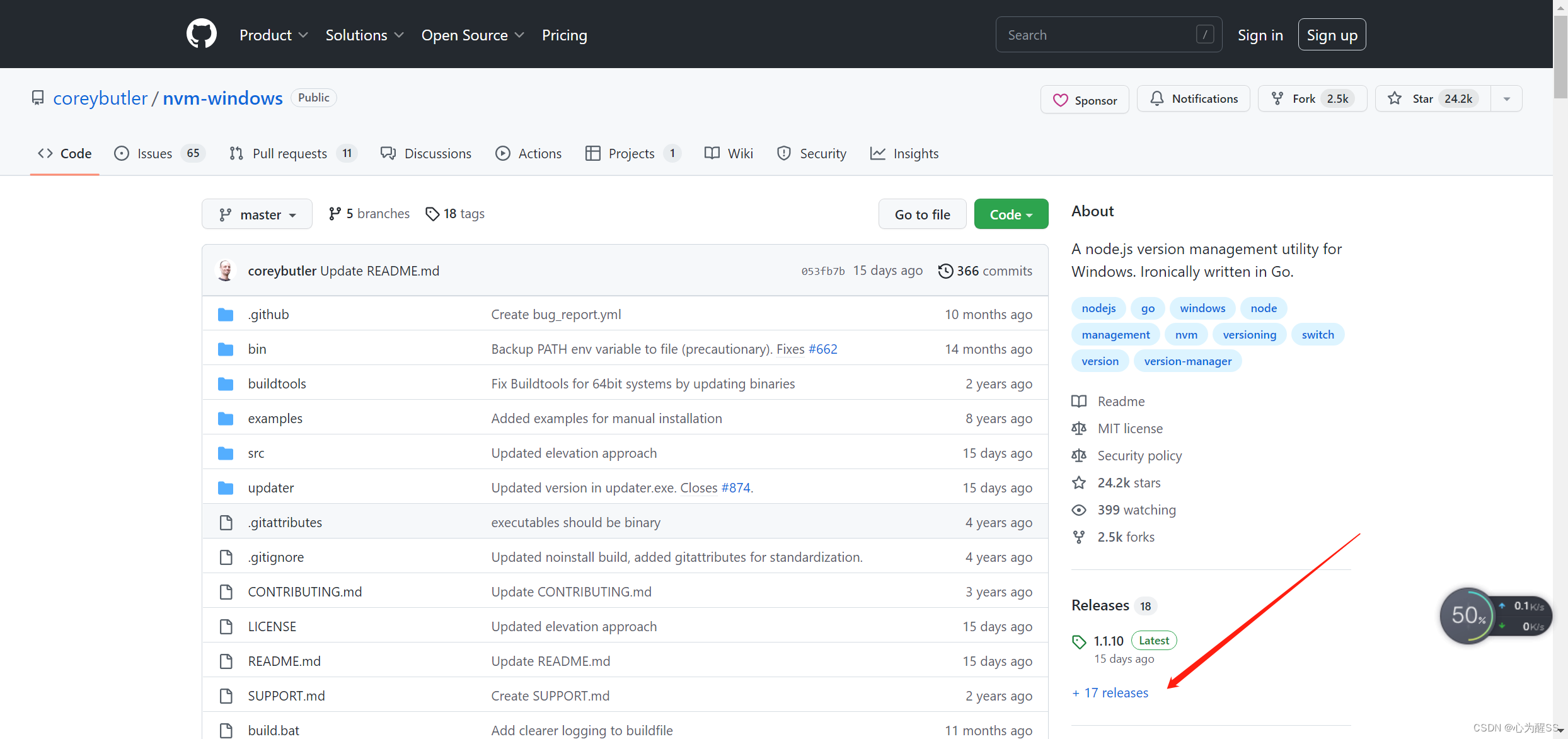Switch to the Discussions tab

(426, 153)
